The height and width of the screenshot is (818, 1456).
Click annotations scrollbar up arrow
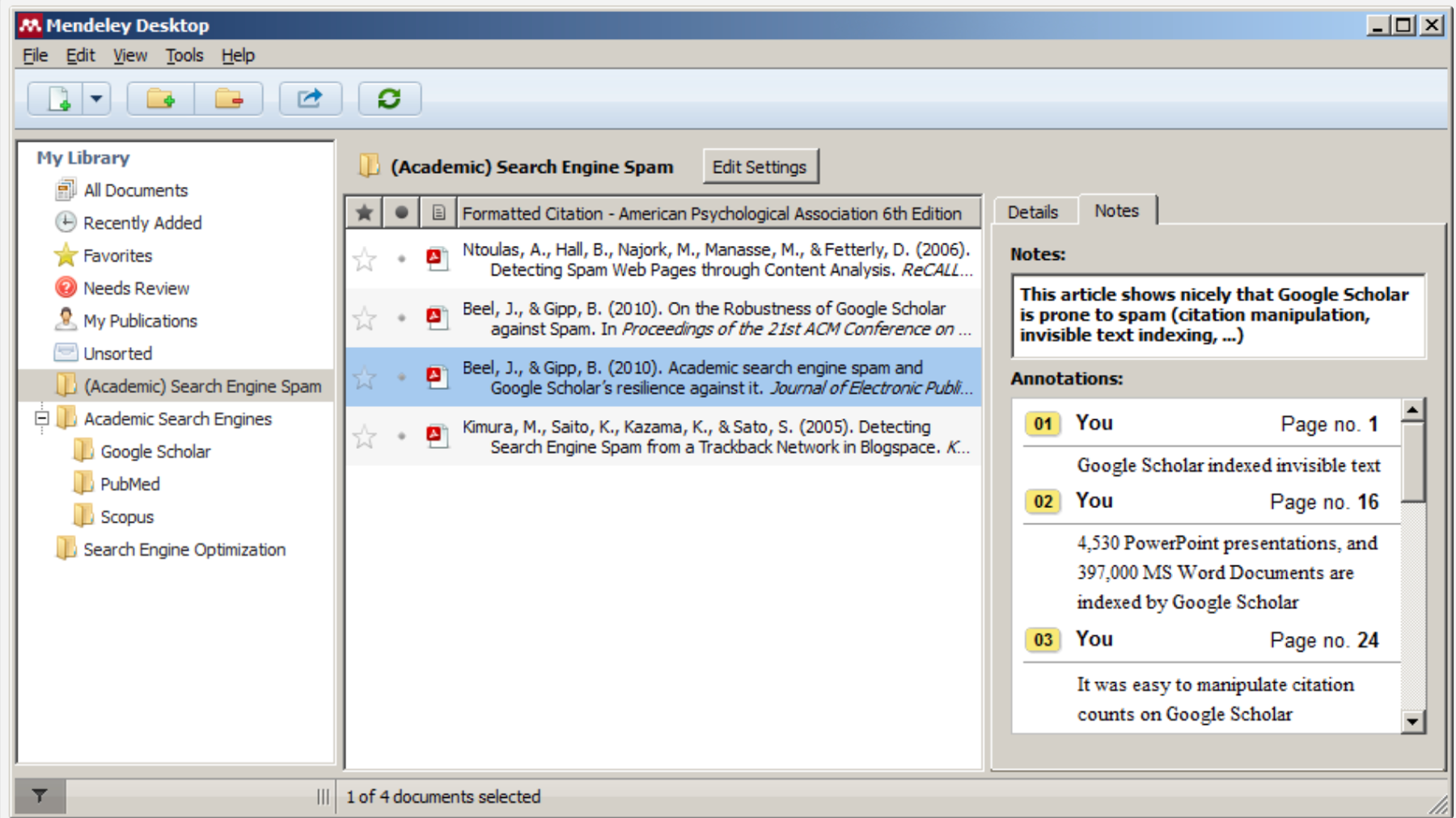click(x=1412, y=410)
